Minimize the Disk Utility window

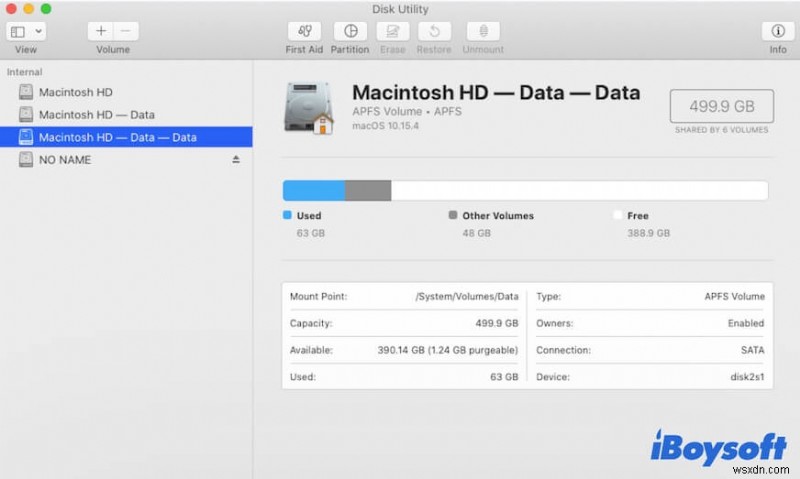click(29, 9)
